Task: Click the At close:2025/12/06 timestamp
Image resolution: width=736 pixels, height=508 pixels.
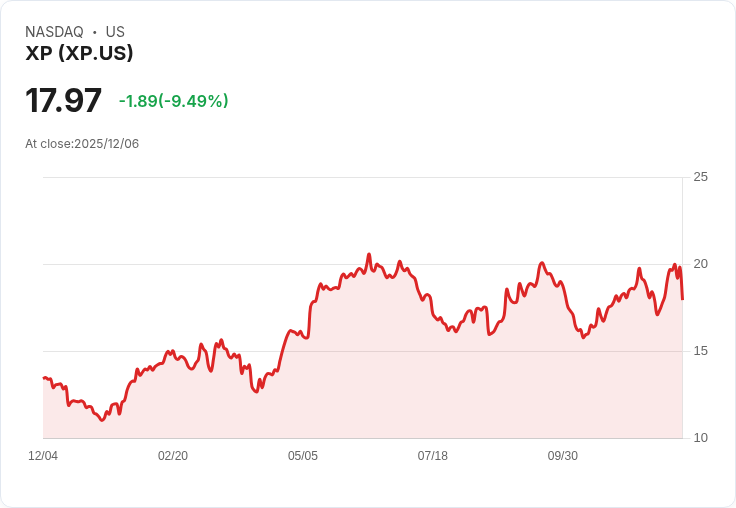Action: coord(82,144)
